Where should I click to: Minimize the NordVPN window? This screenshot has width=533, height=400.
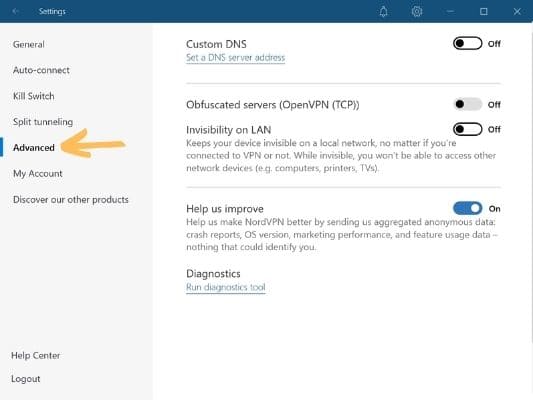point(450,12)
